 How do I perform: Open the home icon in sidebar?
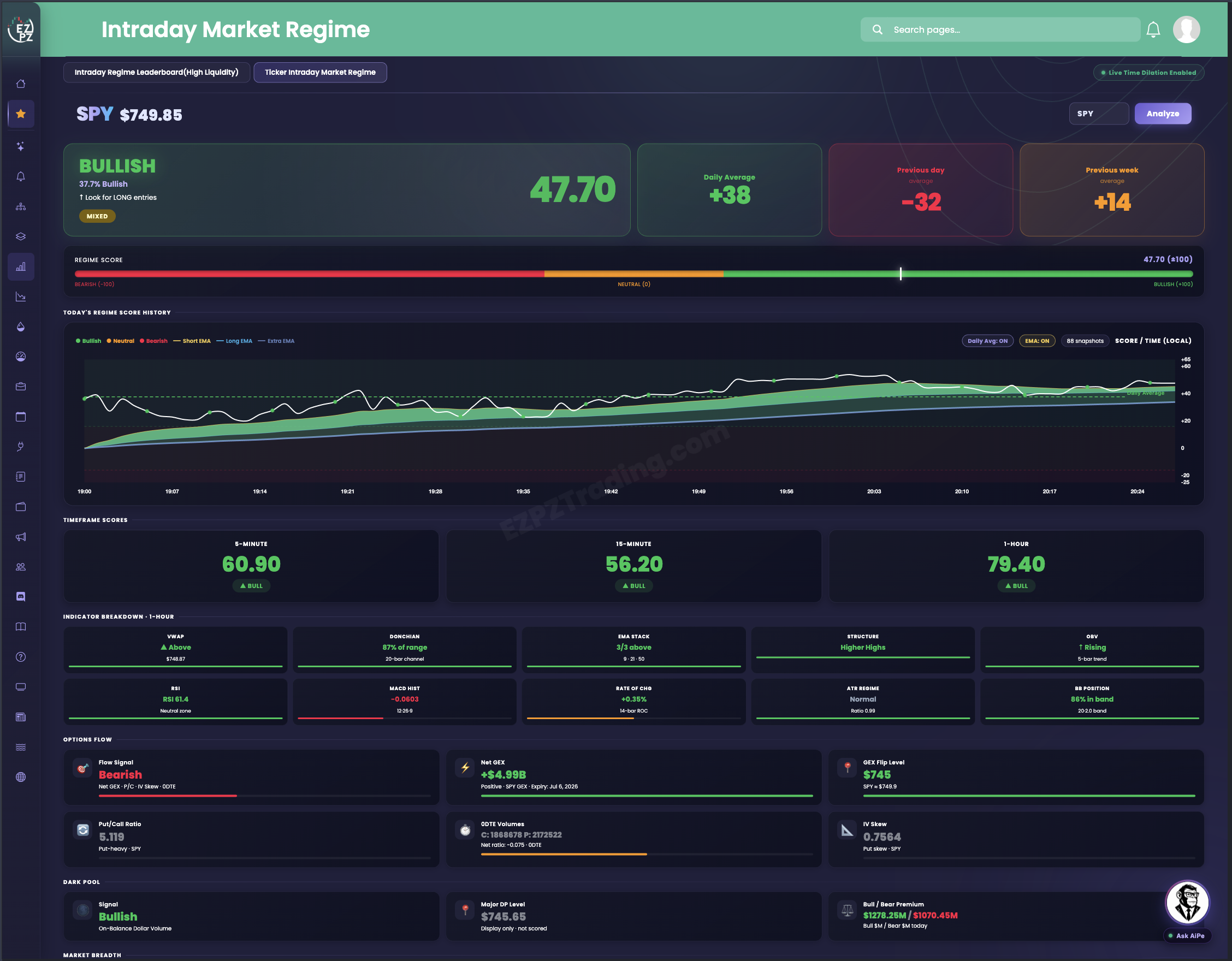coord(21,84)
